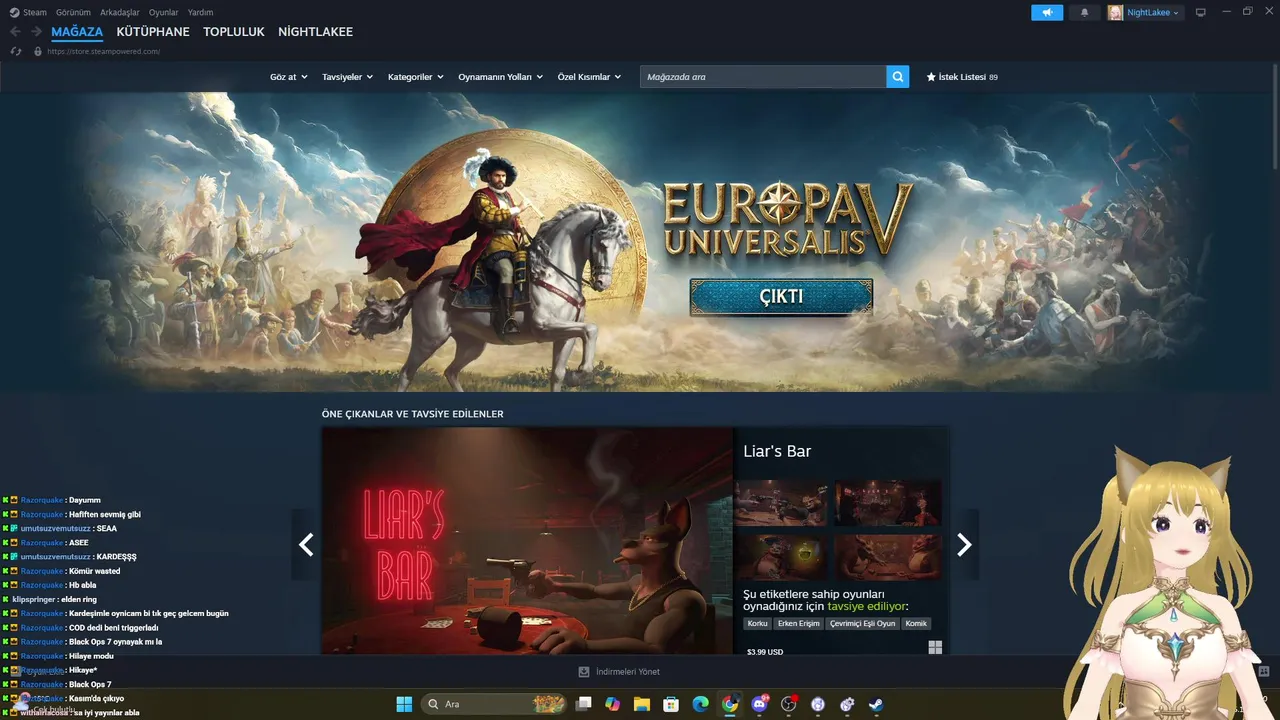1280x720 pixels.
Task: Open the Oyunlar menu
Action: click(163, 12)
